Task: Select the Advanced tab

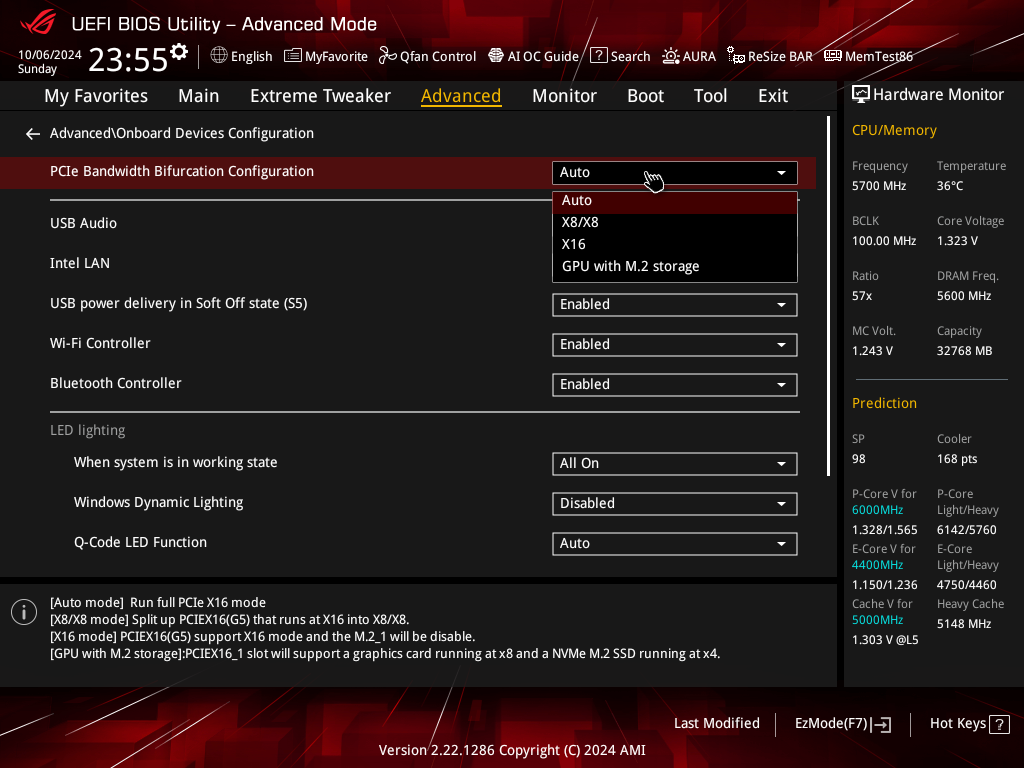Action: tap(461, 96)
